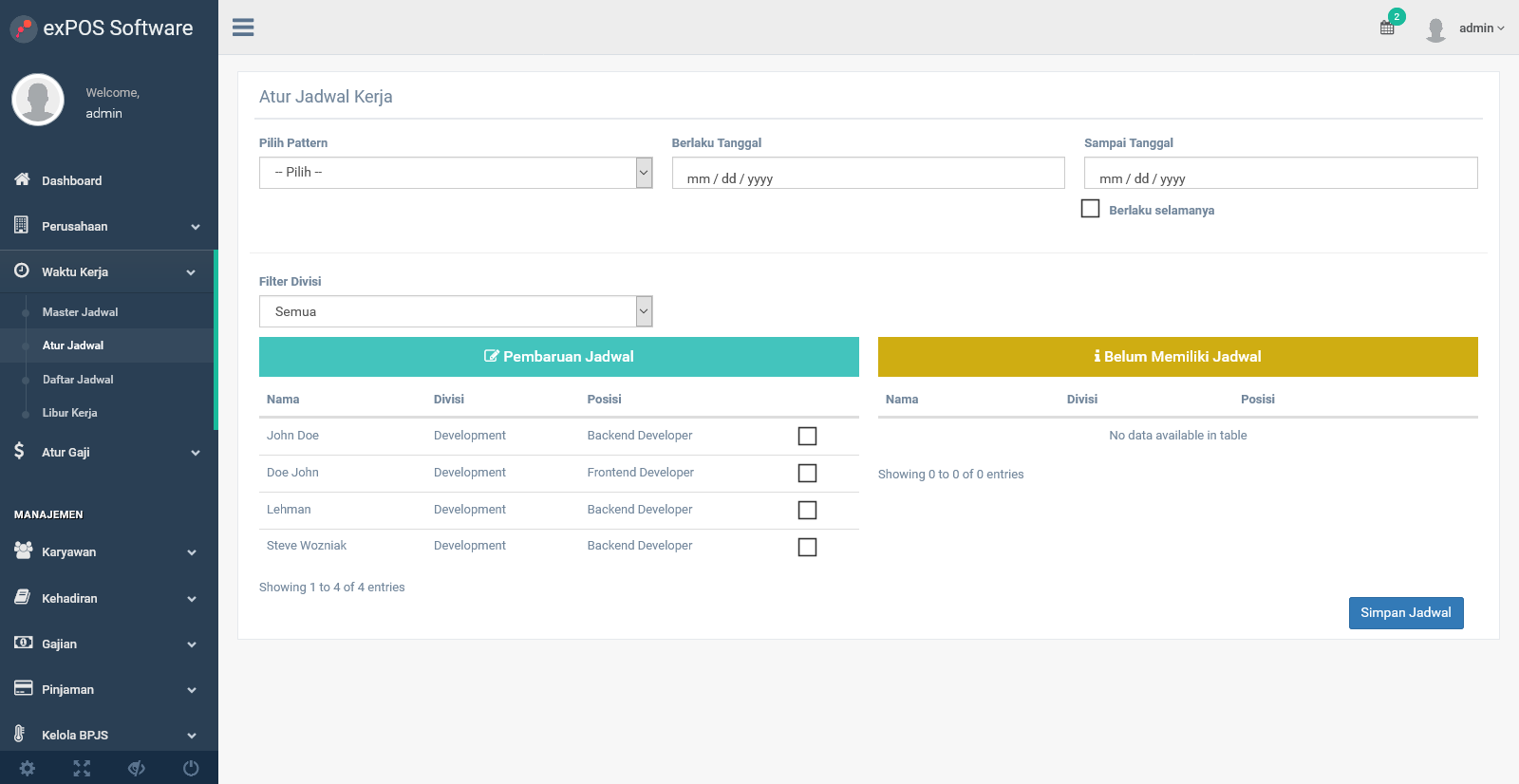Click the Sampai Tanggal date field
The width and height of the screenshot is (1519, 784).
[x=1281, y=173]
